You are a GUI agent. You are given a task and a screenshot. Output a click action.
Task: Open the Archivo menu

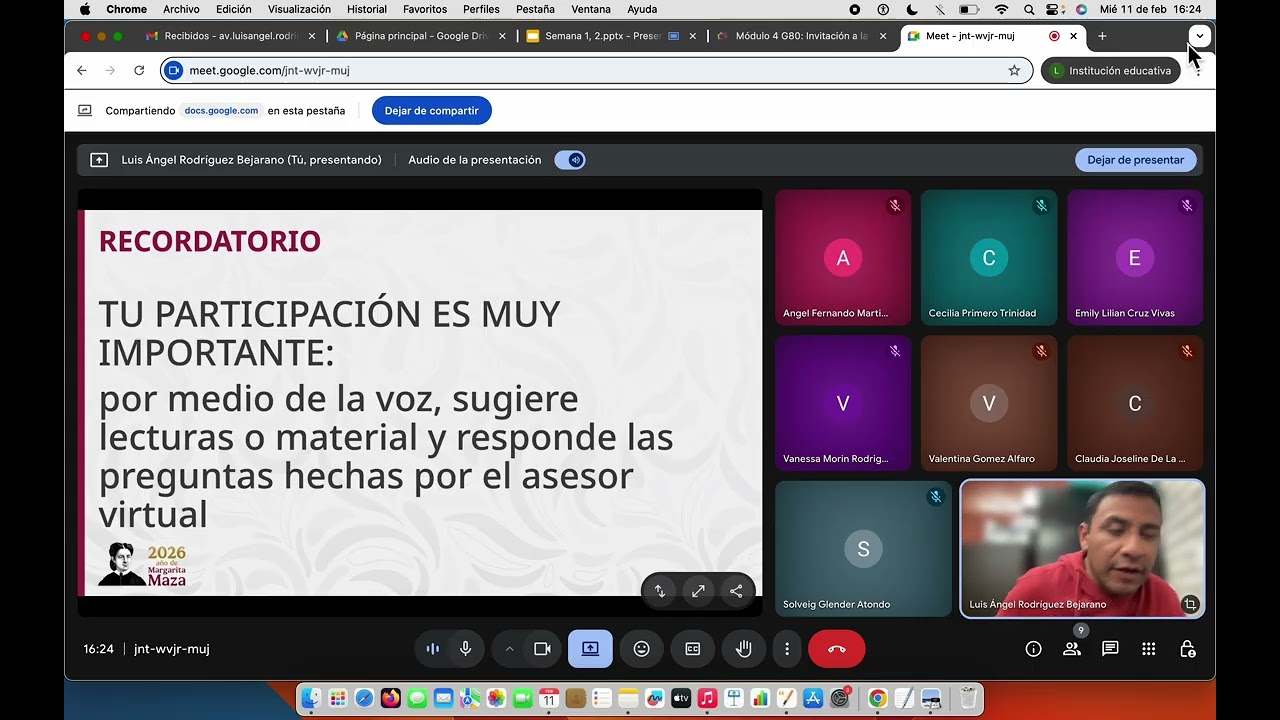[x=181, y=9]
